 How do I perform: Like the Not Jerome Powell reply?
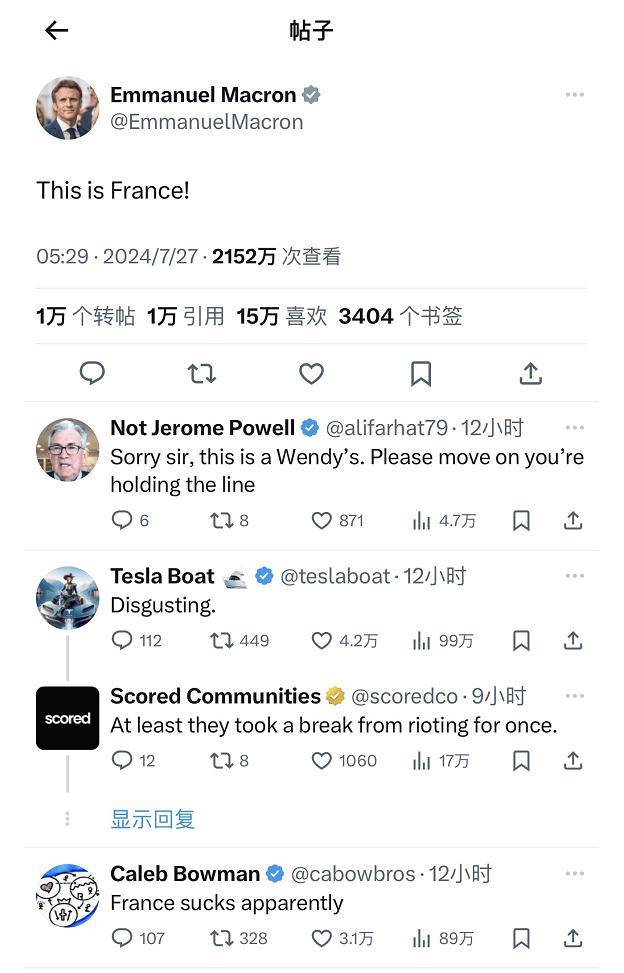click(x=321, y=520)
